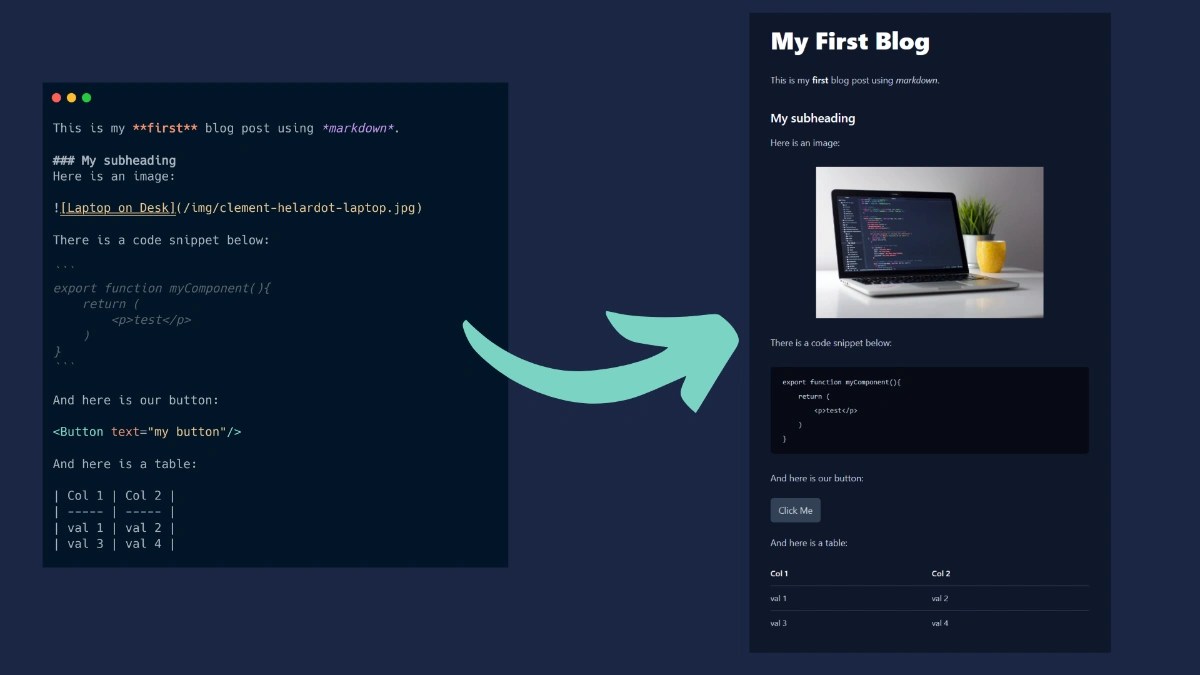Viewport: 1200px width, 675px height.
Task: Select the My subheading title in the preview
Action: [812, 118]
